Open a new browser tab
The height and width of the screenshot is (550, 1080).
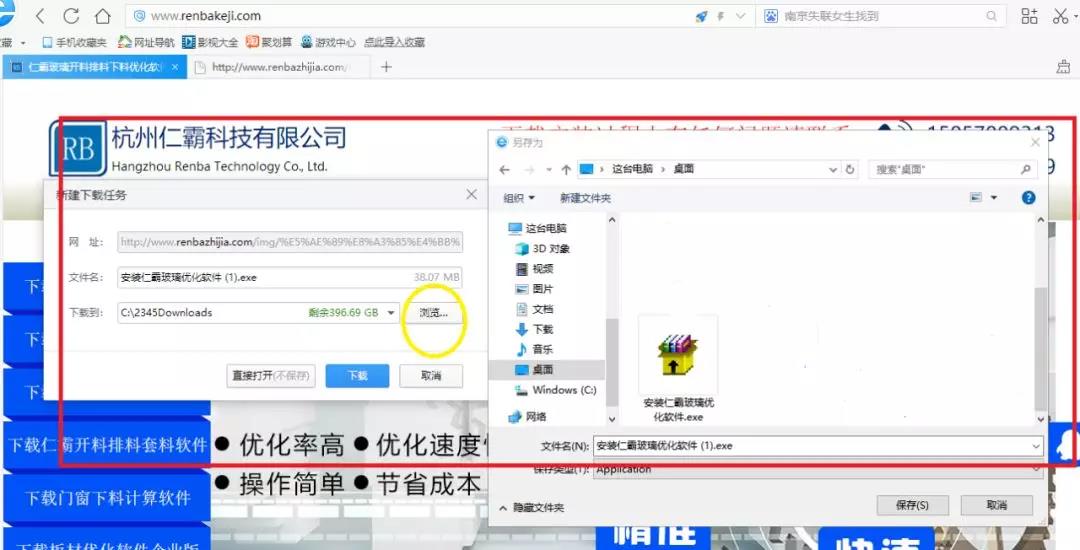(x=386, y=67)
